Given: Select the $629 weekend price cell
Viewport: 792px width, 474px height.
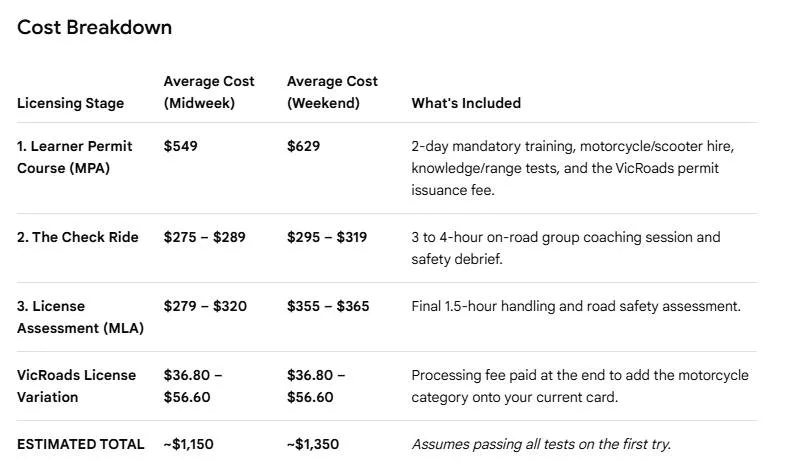Looking at the screenshot, I should point(304,147).
